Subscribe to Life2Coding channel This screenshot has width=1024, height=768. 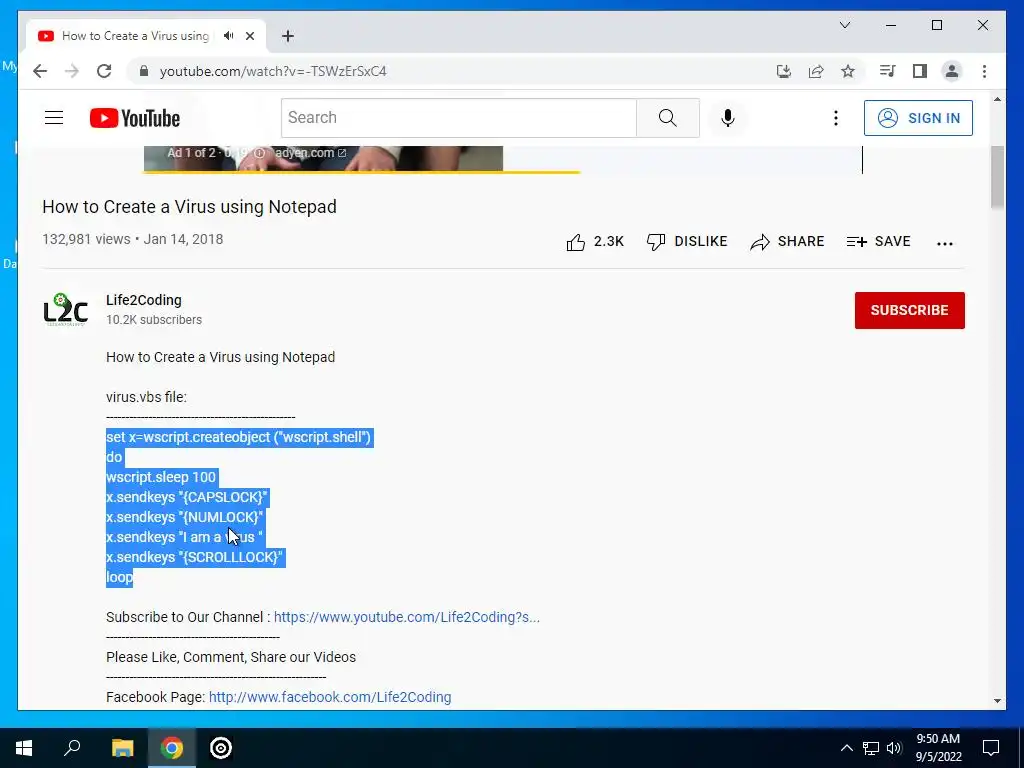point(909,310)
